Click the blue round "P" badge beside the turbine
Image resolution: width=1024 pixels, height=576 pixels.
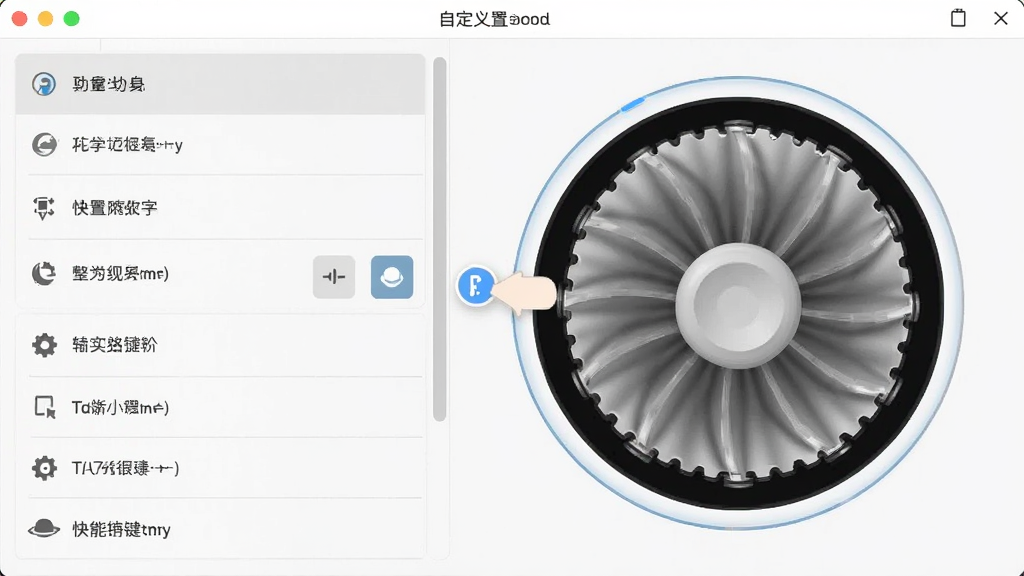pos(476,285)
